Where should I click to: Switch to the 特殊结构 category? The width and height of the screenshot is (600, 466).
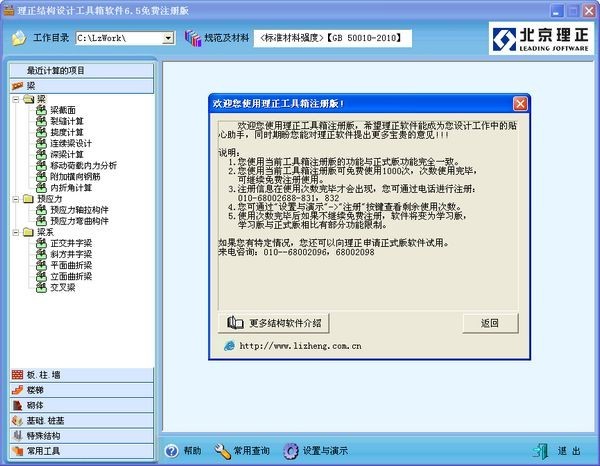(x=82, y=436)
